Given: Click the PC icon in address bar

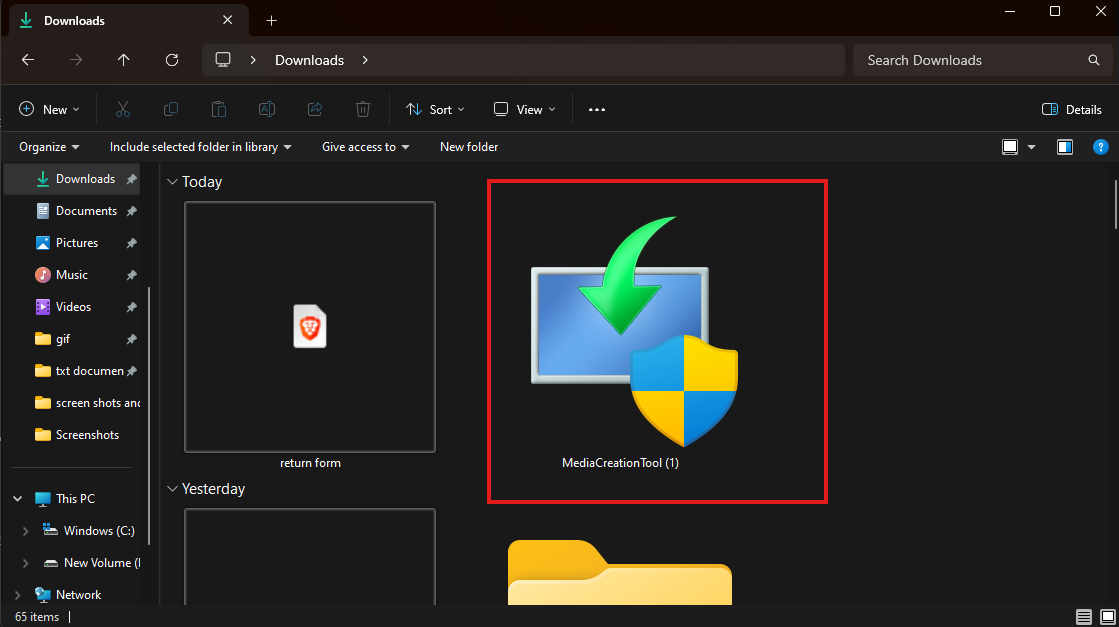Looking at the screenshot, I should 223,60.
